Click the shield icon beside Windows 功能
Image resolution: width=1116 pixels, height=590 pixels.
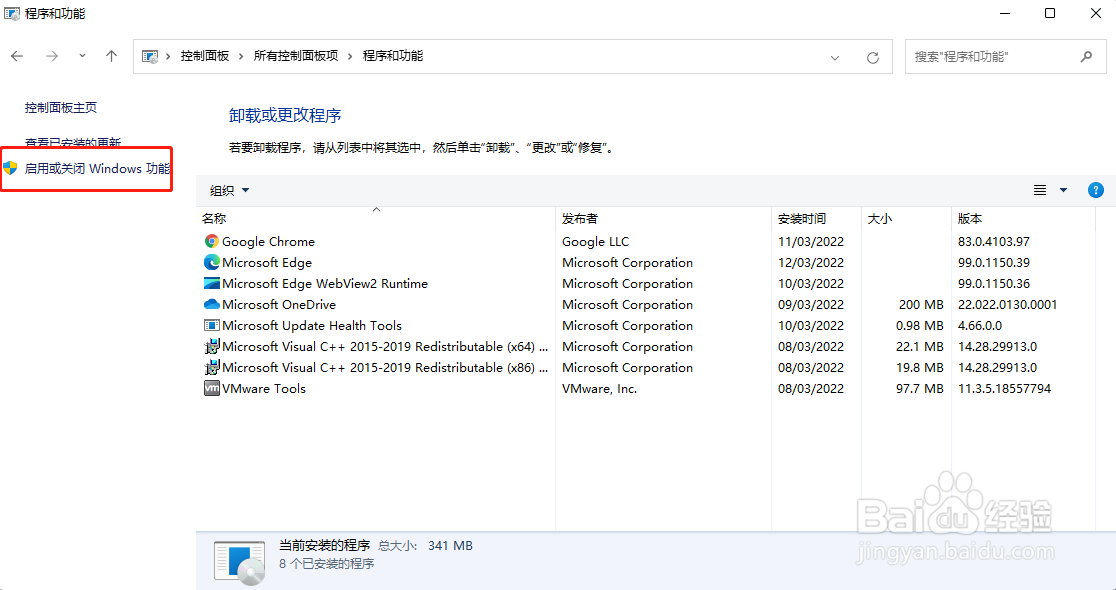click(10, 169)
